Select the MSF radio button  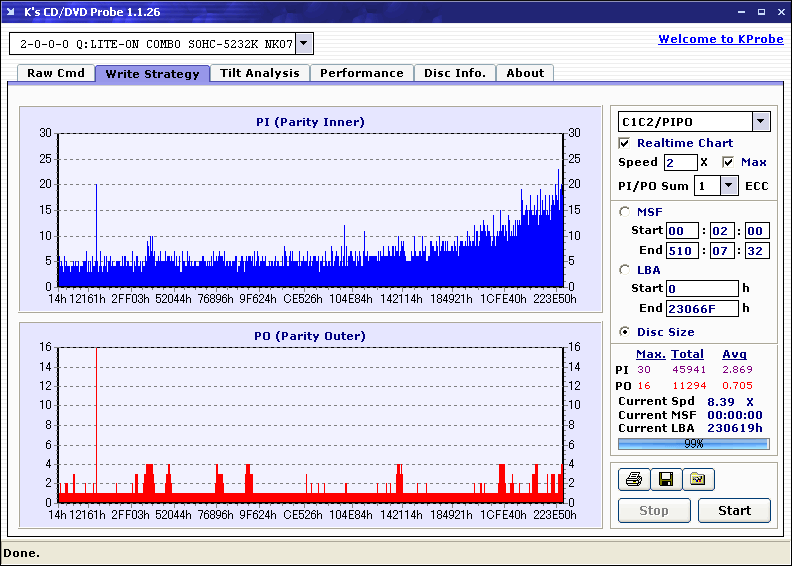[625, 211]
